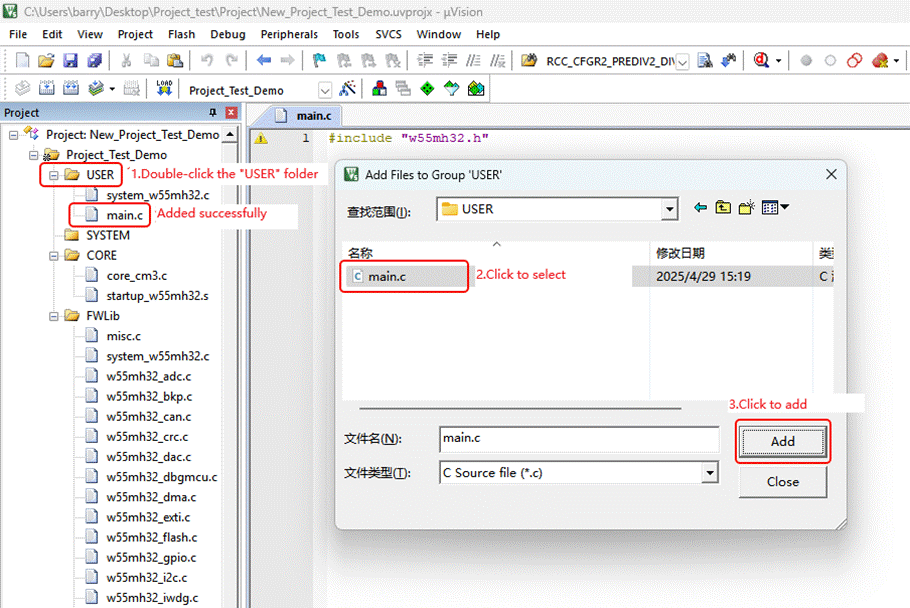Open Manage Project Items with the cubes icon

pos(380,89)
